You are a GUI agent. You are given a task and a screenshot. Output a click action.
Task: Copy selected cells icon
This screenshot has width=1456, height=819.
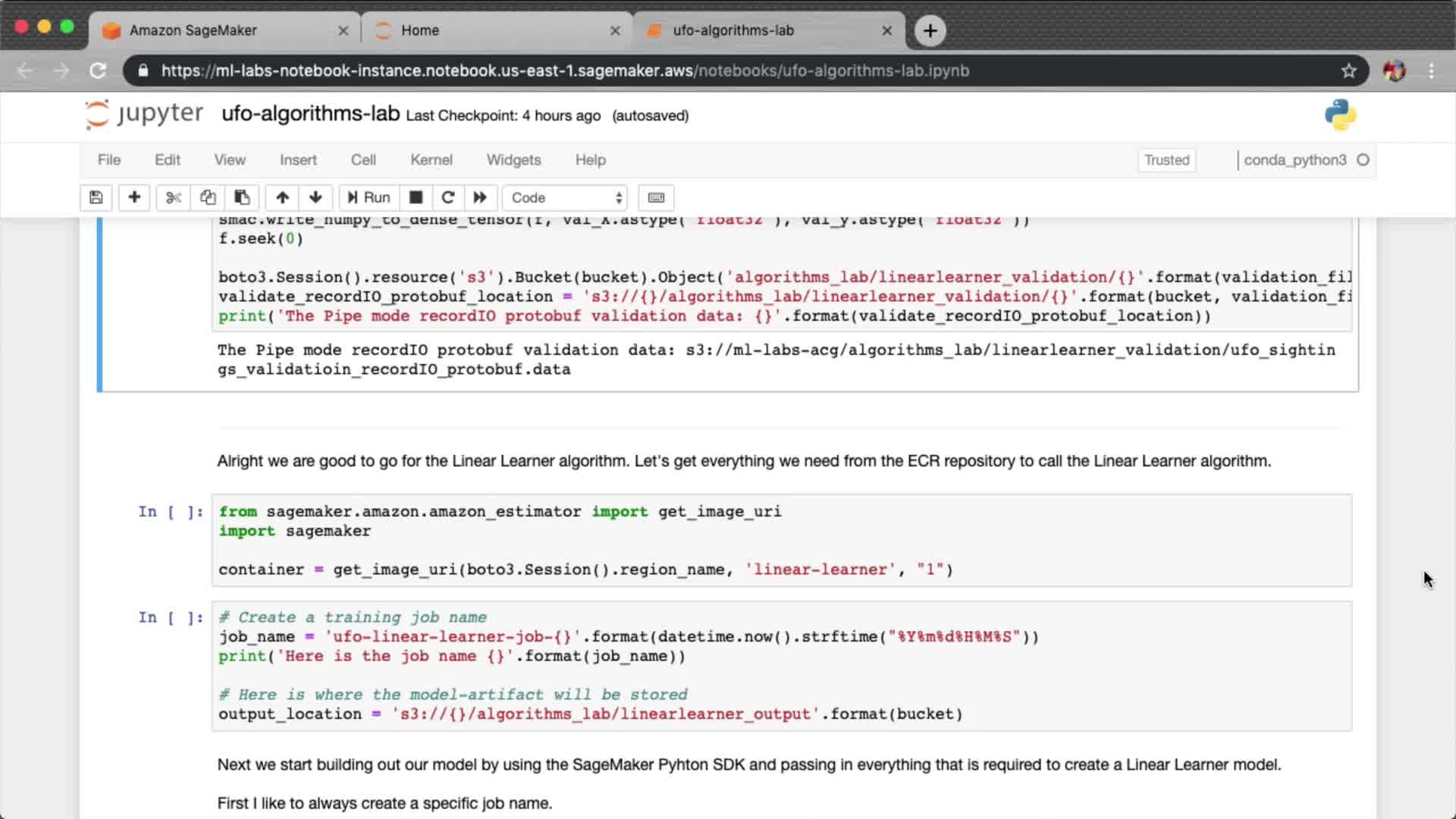[208, 198]
